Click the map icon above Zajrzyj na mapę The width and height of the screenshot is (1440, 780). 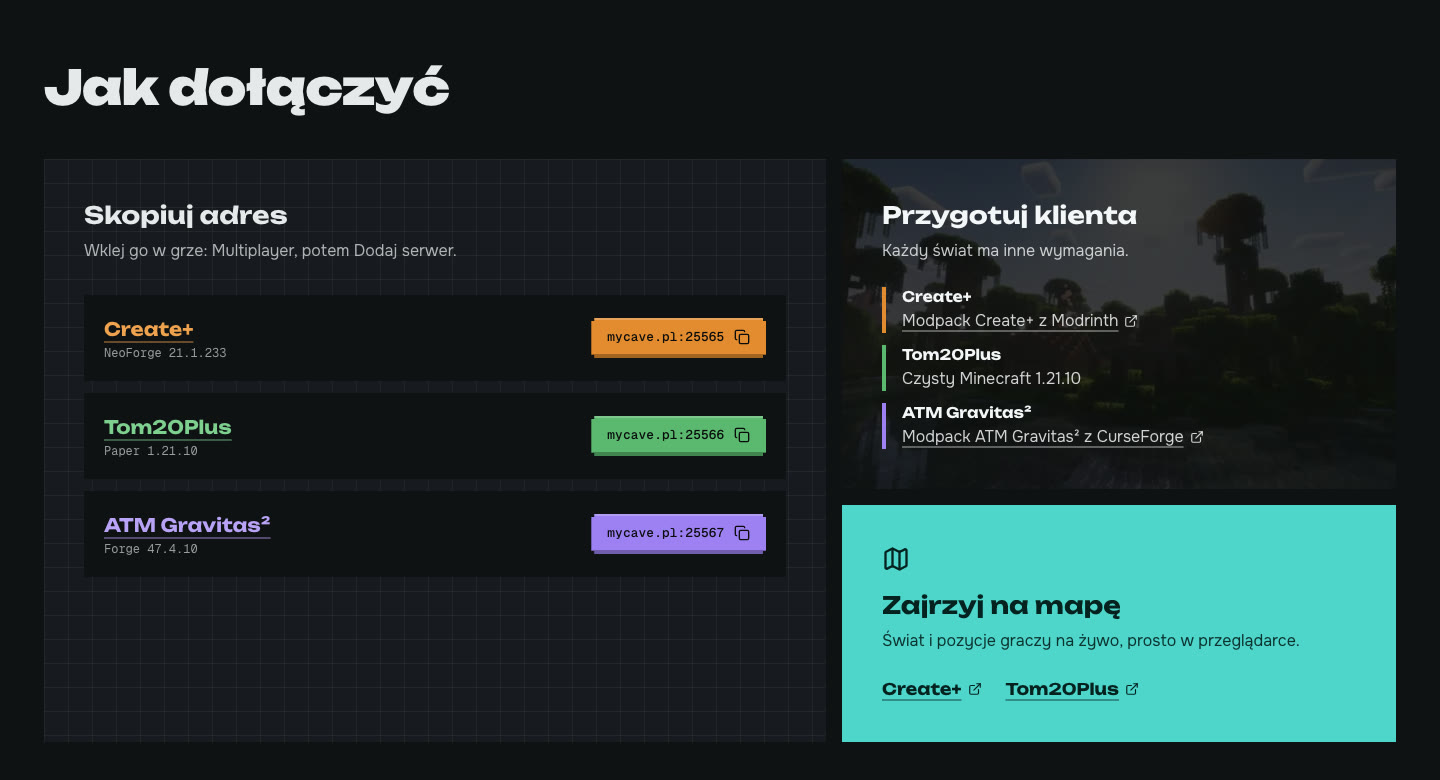tap(896, 559)
